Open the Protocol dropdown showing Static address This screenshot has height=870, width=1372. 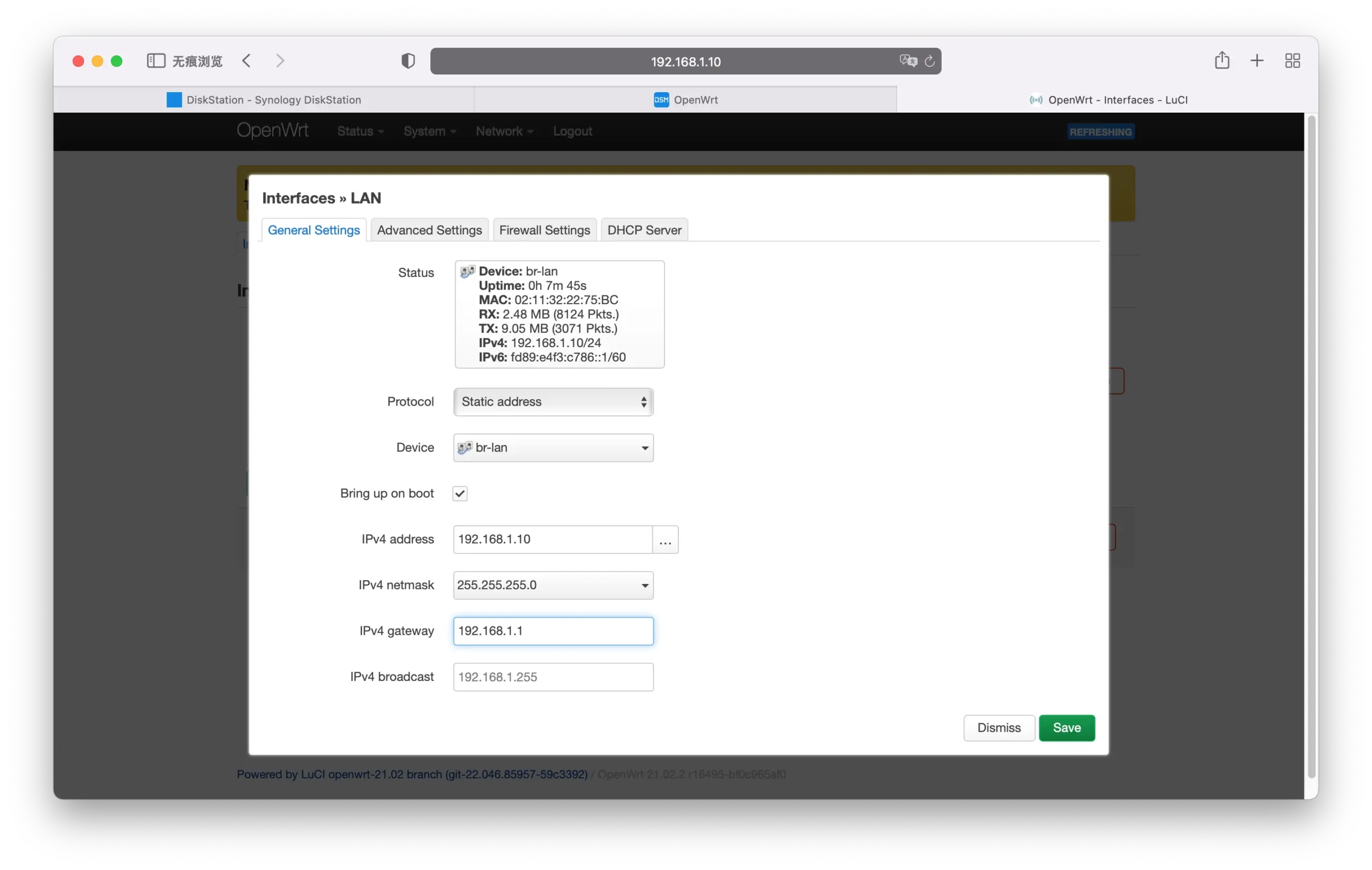point(553,401)
